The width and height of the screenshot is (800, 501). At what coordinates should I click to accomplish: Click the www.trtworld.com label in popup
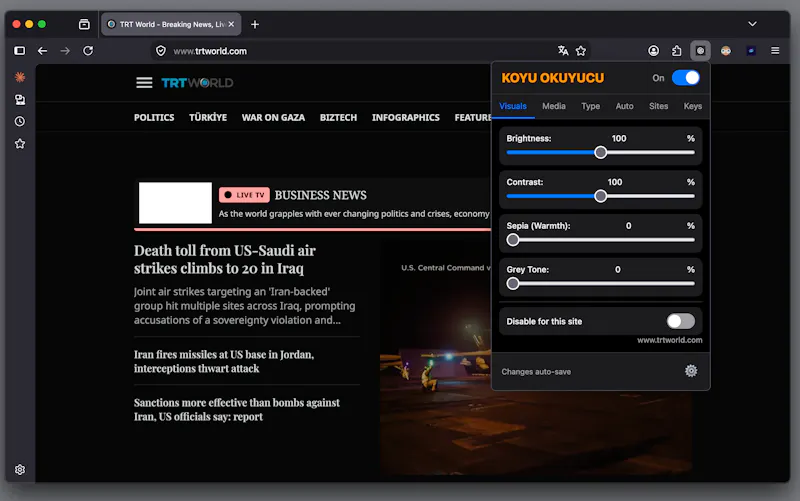coord(669,340)
